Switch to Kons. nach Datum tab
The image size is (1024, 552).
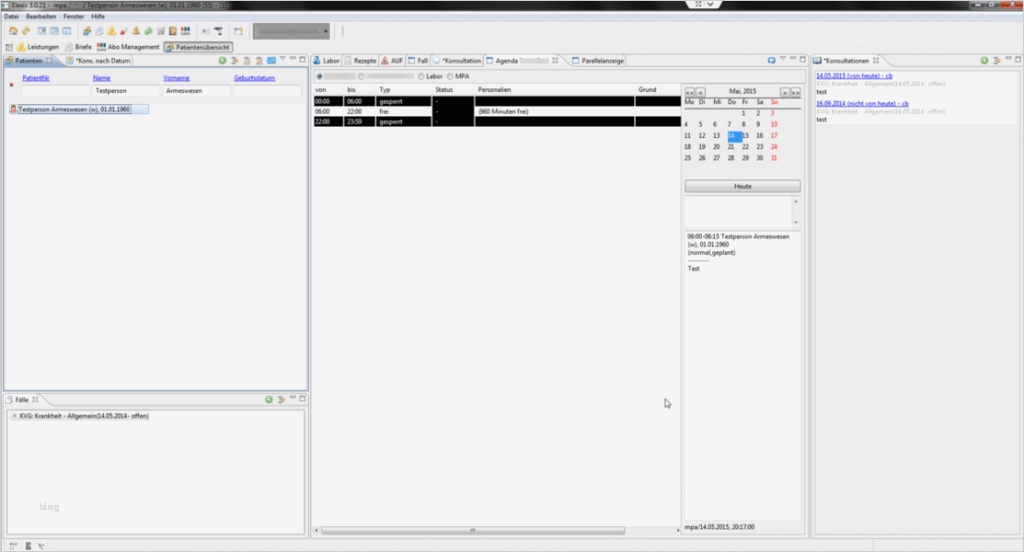[99, 60]
